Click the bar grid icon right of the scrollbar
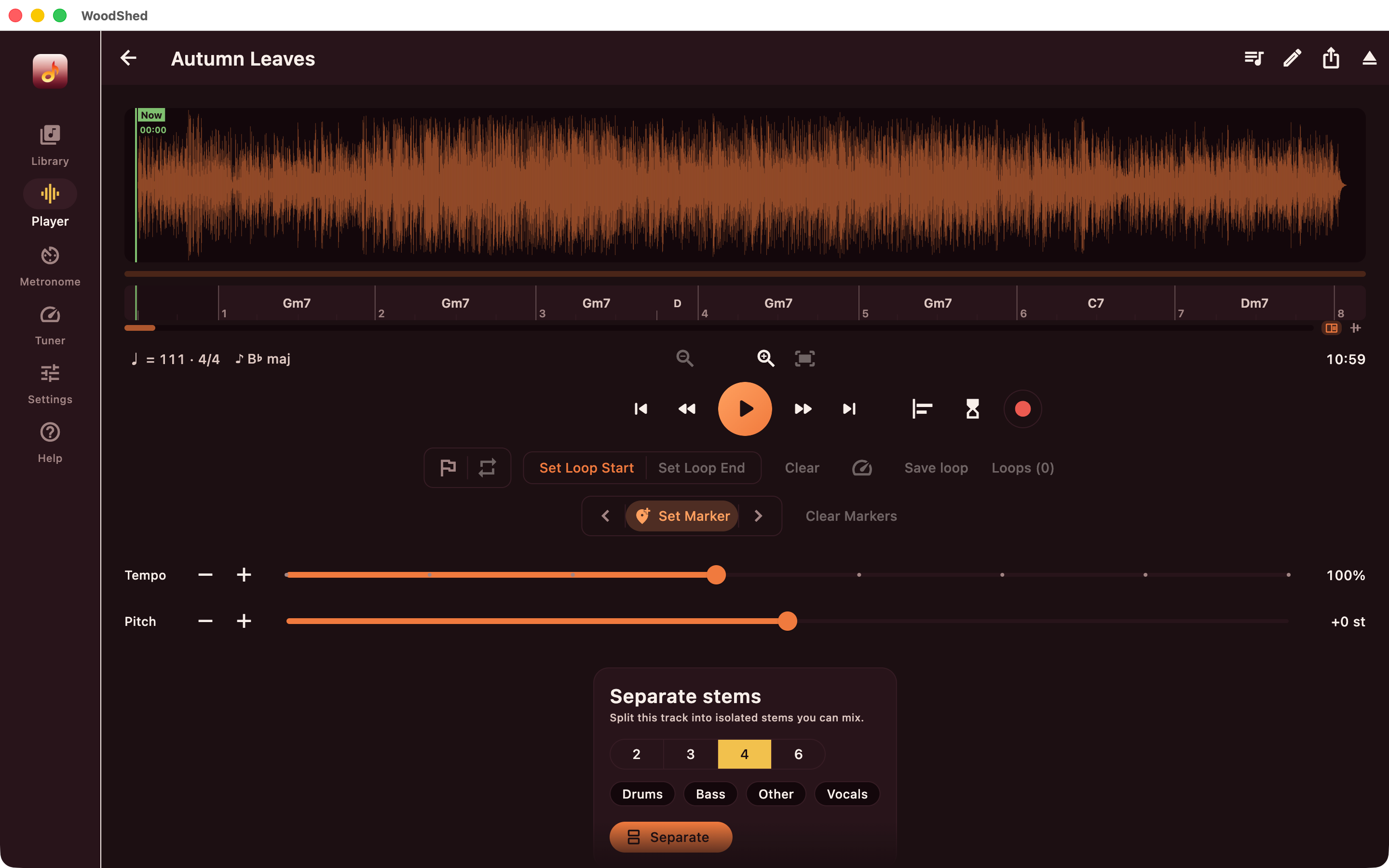This screenshot has height=868, width=1389. pos(1356,328)
